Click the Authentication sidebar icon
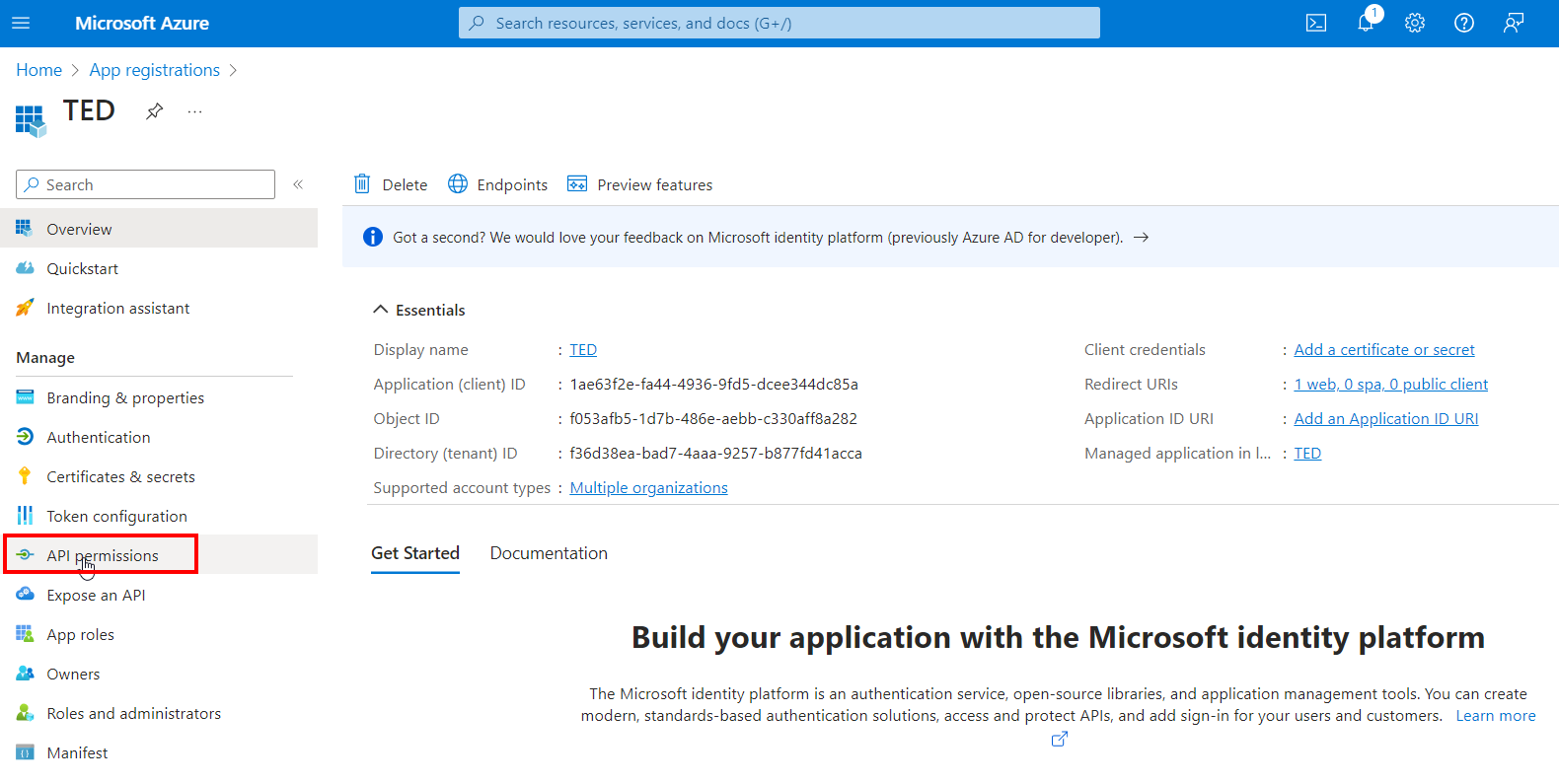Viewport: 1559px width, 784px height. click(x=25, y=437)
